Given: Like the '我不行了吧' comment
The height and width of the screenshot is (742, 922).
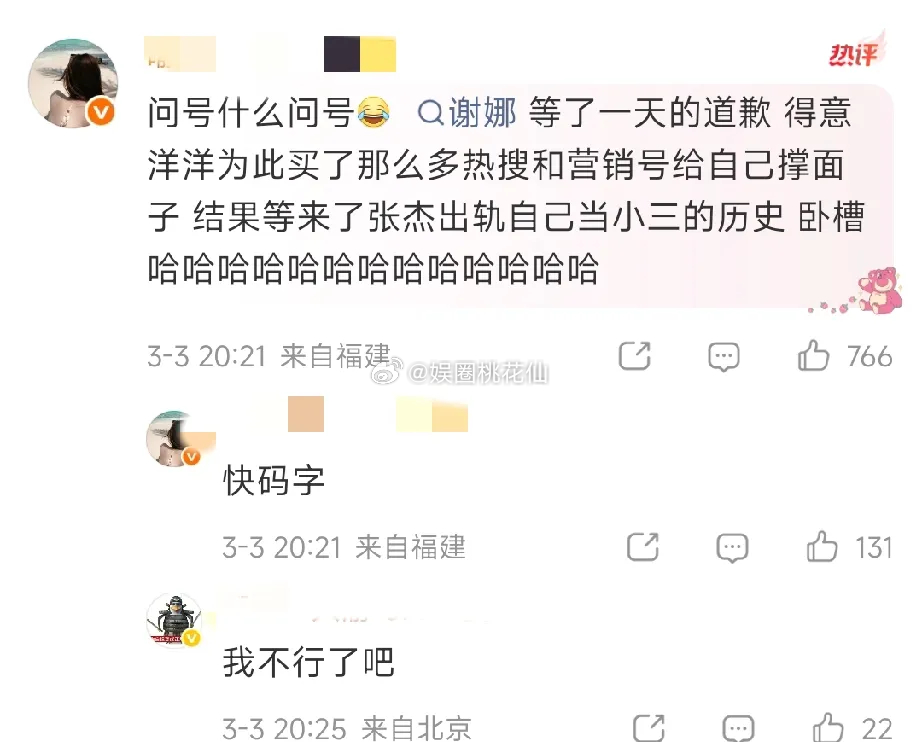Looking at the screenshot, I should [x=828, y=728].
